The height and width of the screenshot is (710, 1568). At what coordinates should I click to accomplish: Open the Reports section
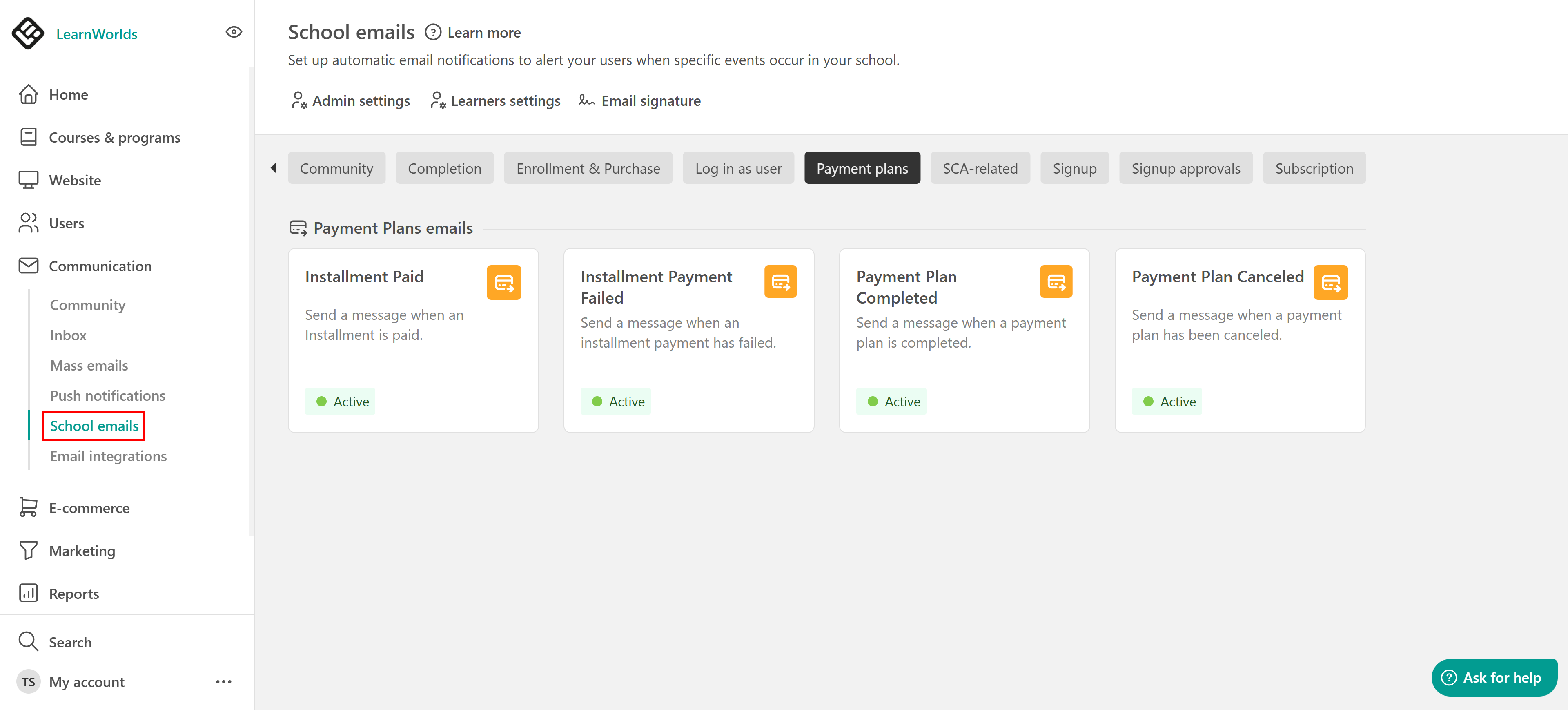pos(73,593)
